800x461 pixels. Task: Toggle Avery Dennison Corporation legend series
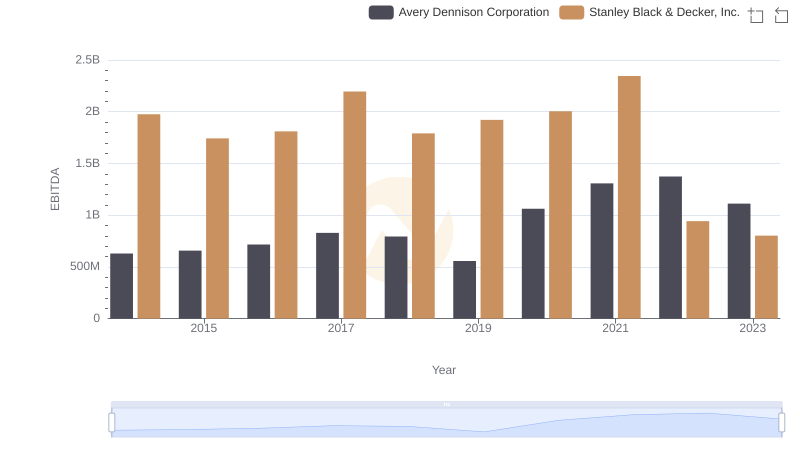point(459,12)
